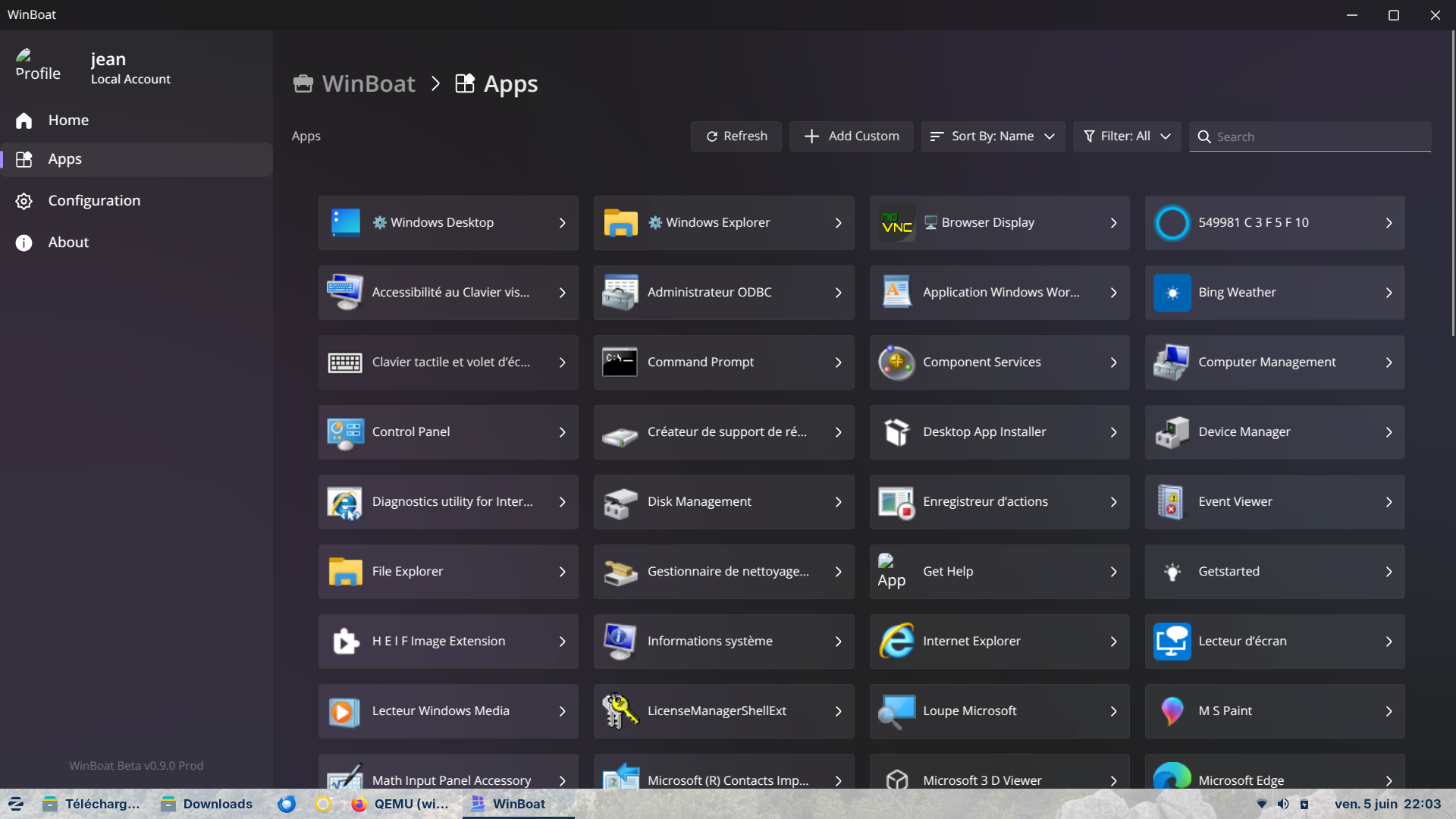Image resolution: width=1456 pixels, height=819 pixels.
Task: Click the clock showing ven. 5 juin 22:03
Action: (x=1388, y=804)
